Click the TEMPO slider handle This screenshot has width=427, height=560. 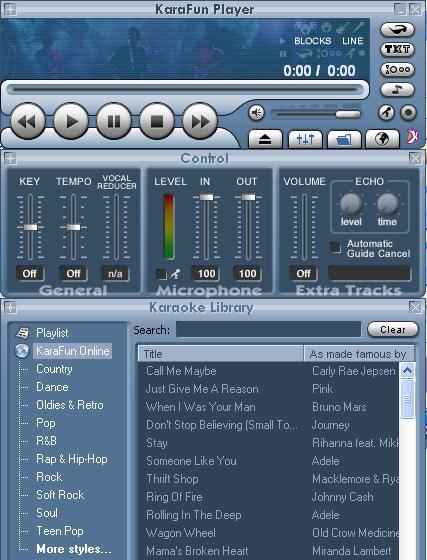pyautogui.click(x=74, y=227)
